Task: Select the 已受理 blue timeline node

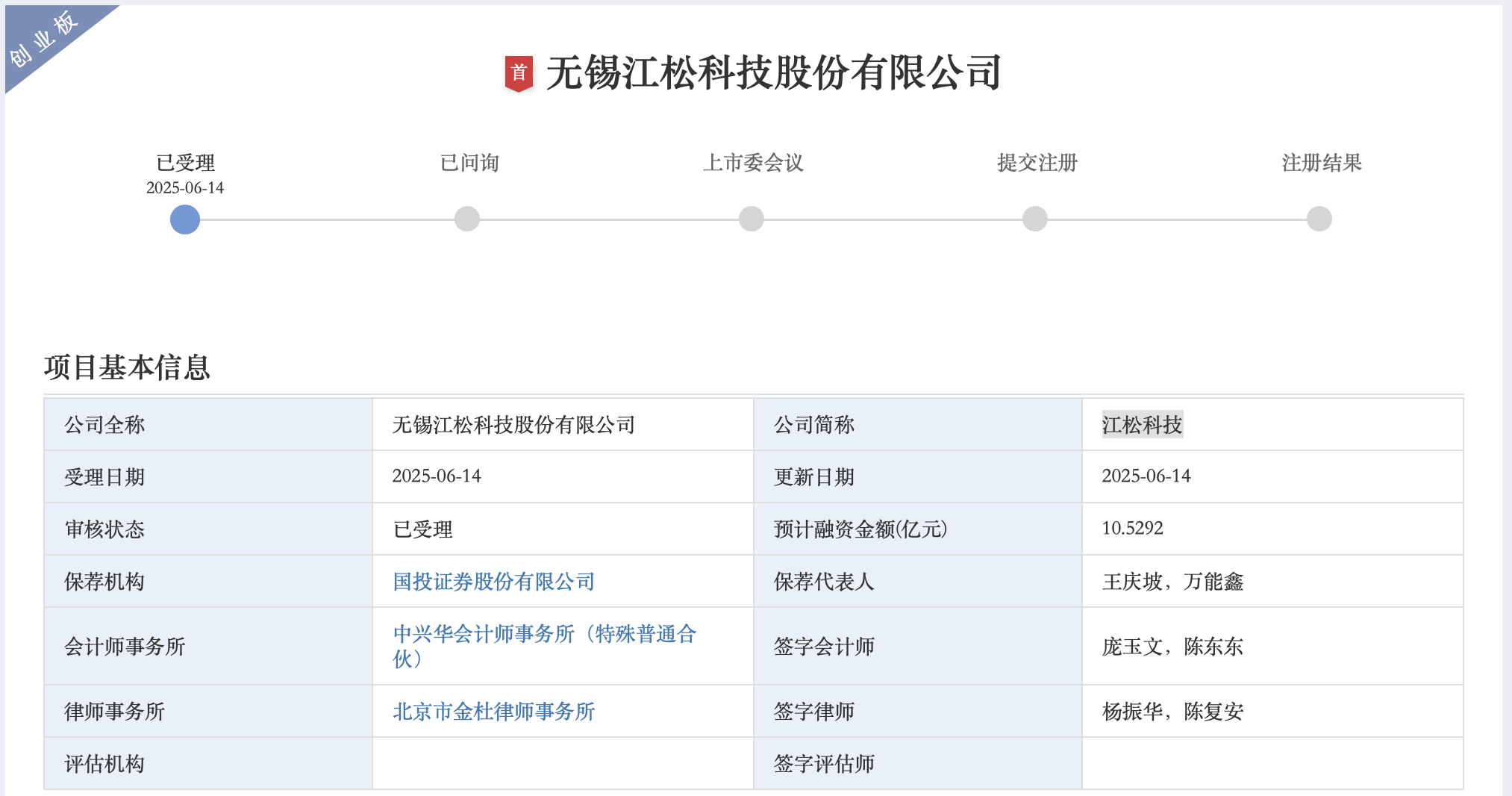Action: [x=185, y=220]
